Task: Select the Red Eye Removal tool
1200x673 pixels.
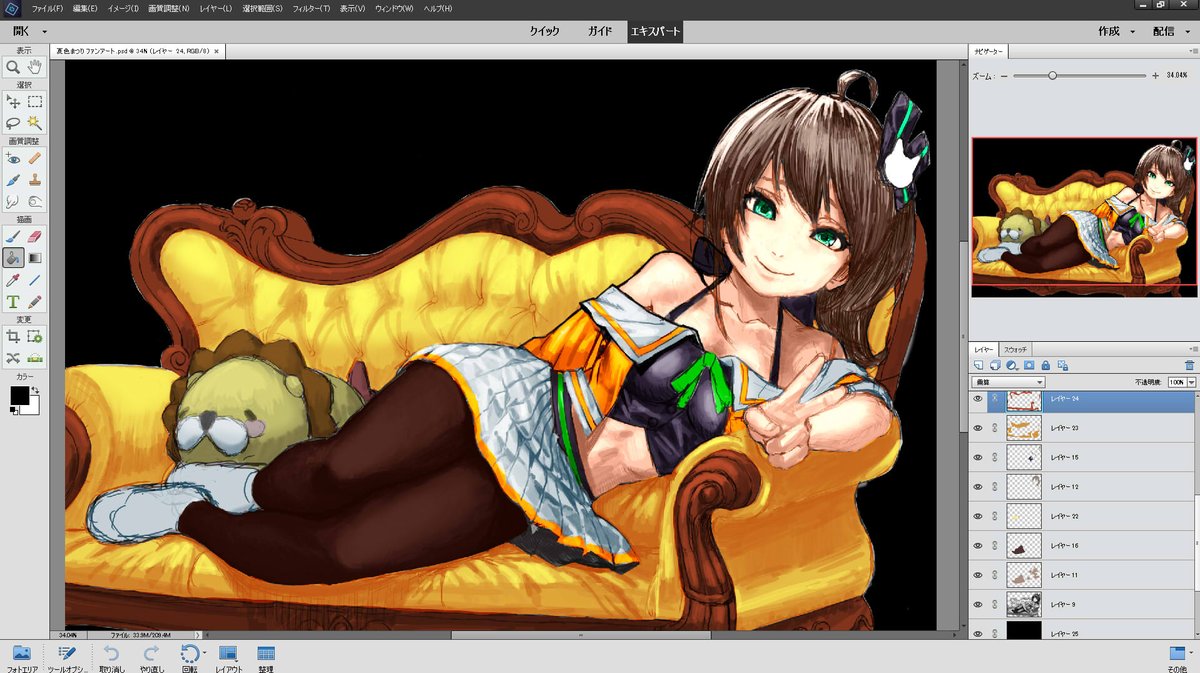Action: (13, 158)
